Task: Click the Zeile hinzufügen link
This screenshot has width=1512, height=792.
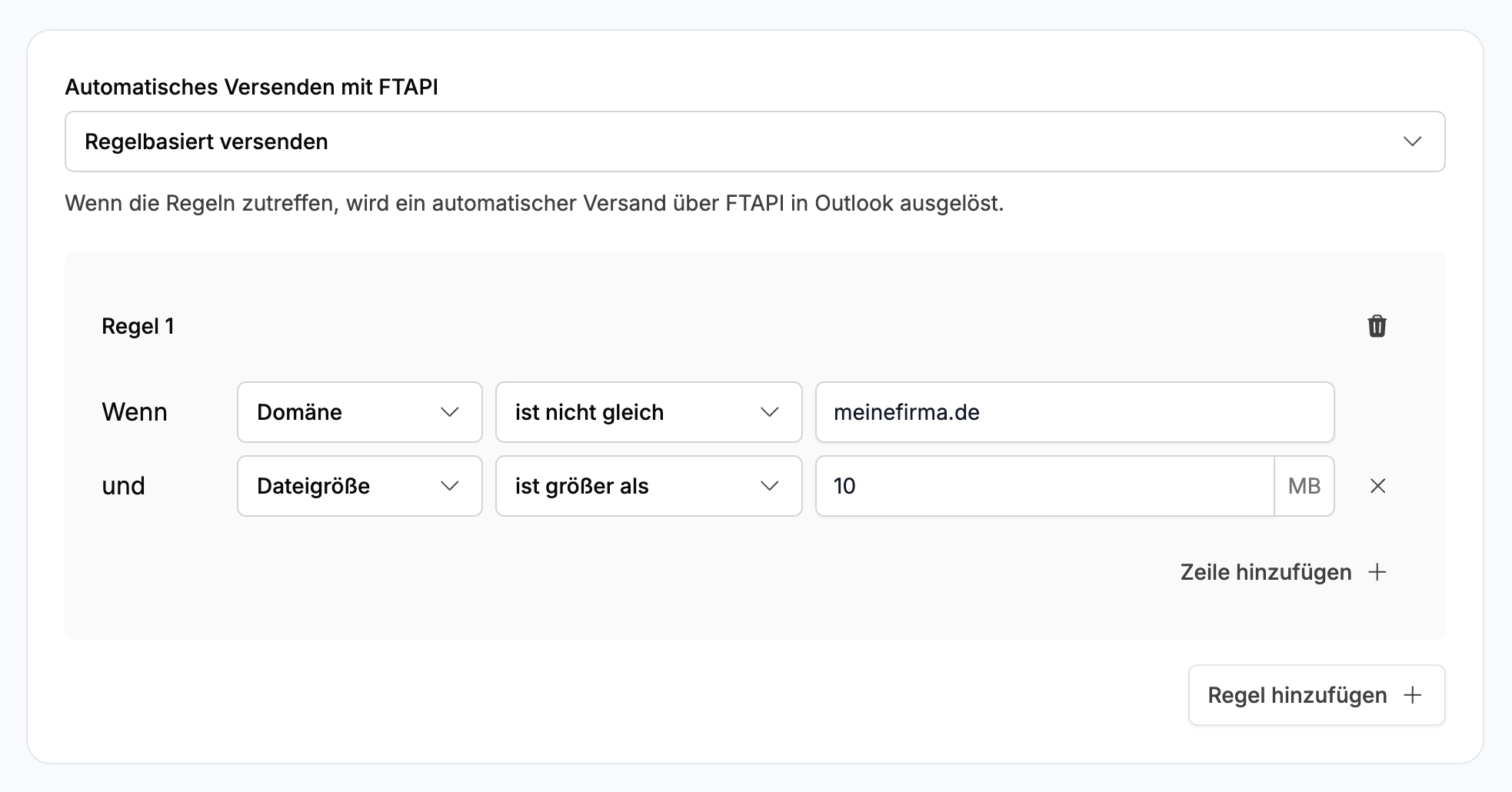Action: [x=1266, y=572]
